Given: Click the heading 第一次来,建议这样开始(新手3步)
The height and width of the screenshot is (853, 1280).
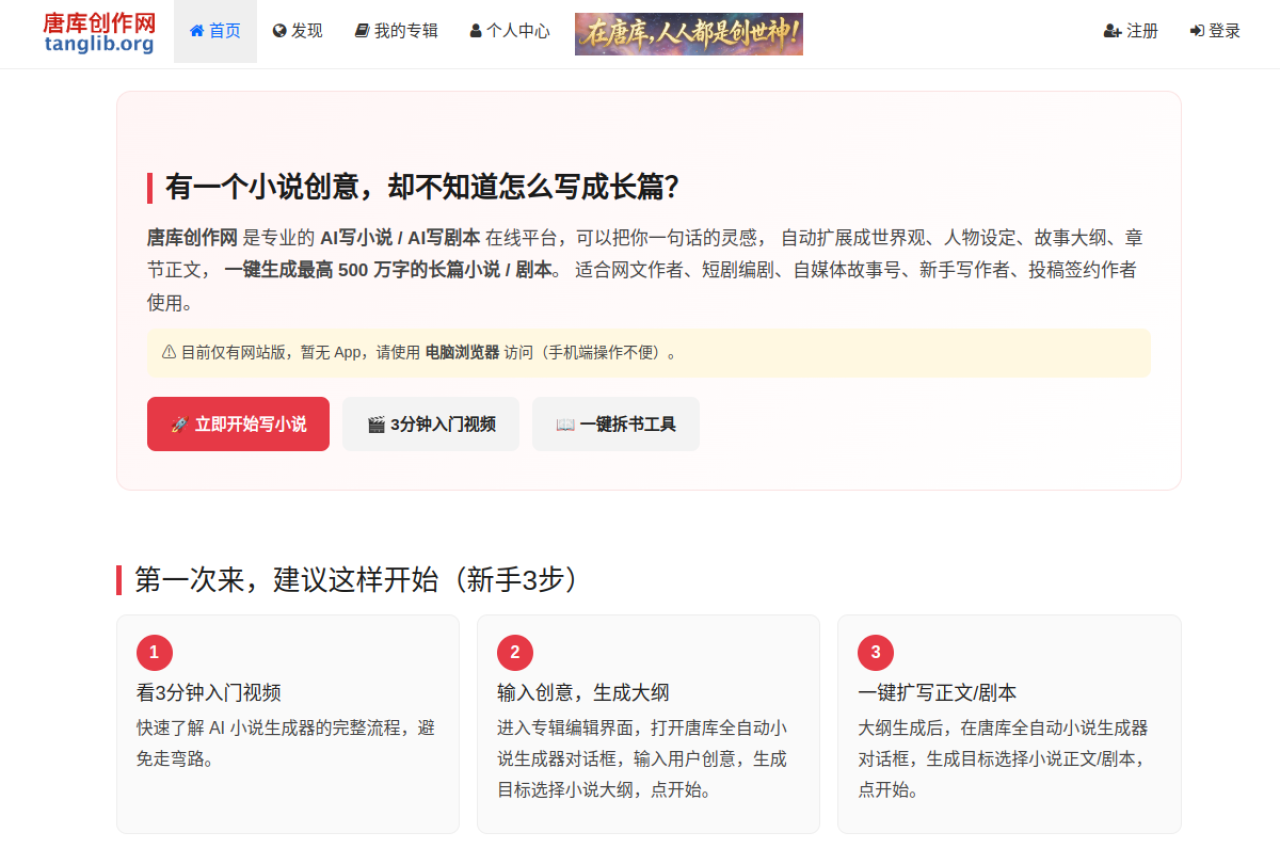Looking at the screenshot, I should 357,580.
